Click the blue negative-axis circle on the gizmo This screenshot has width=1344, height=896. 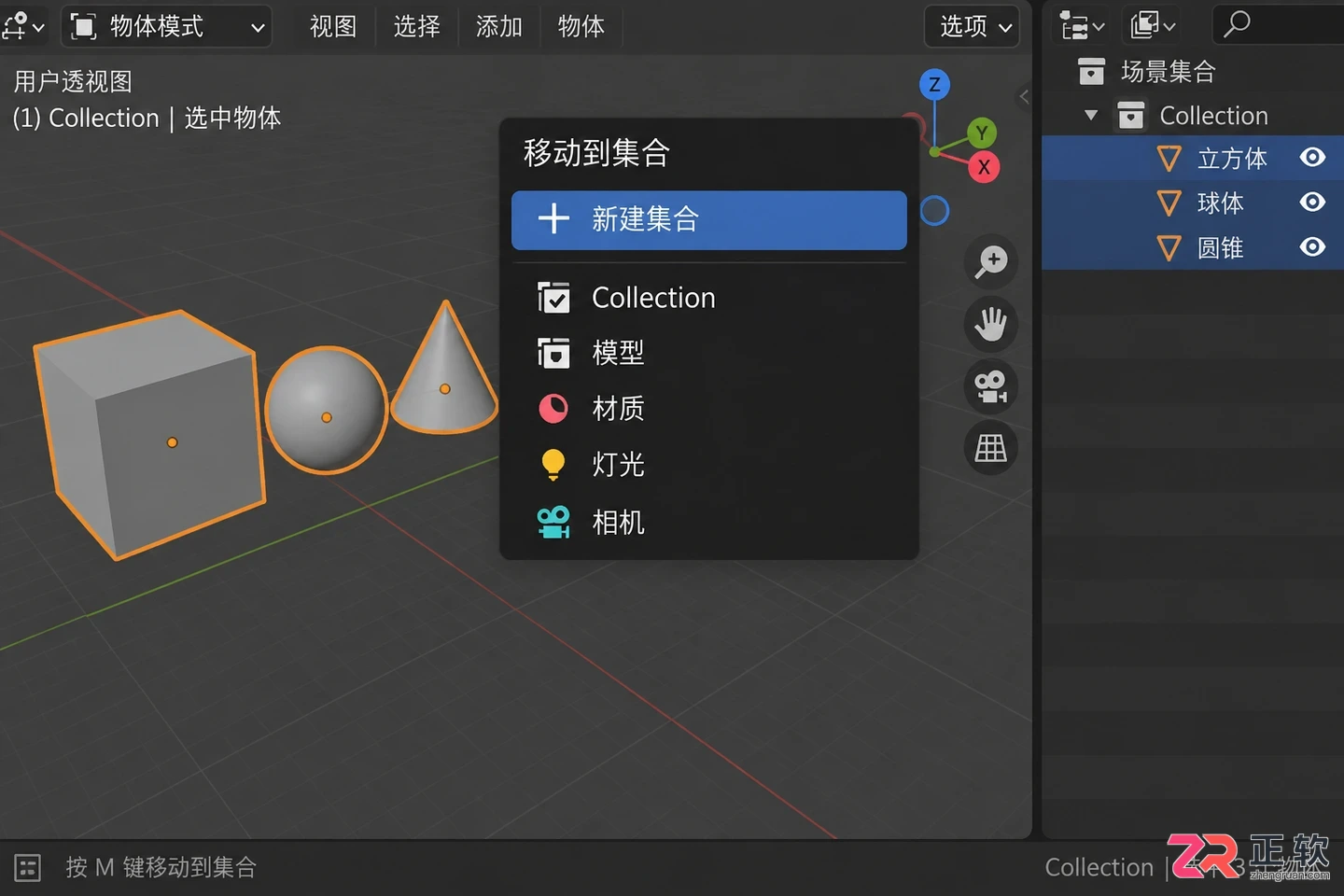934,211
